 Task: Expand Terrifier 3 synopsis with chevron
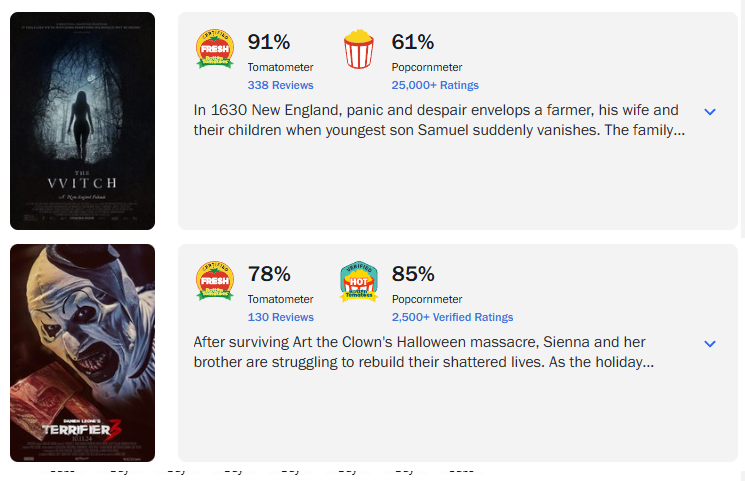[710, 344]
